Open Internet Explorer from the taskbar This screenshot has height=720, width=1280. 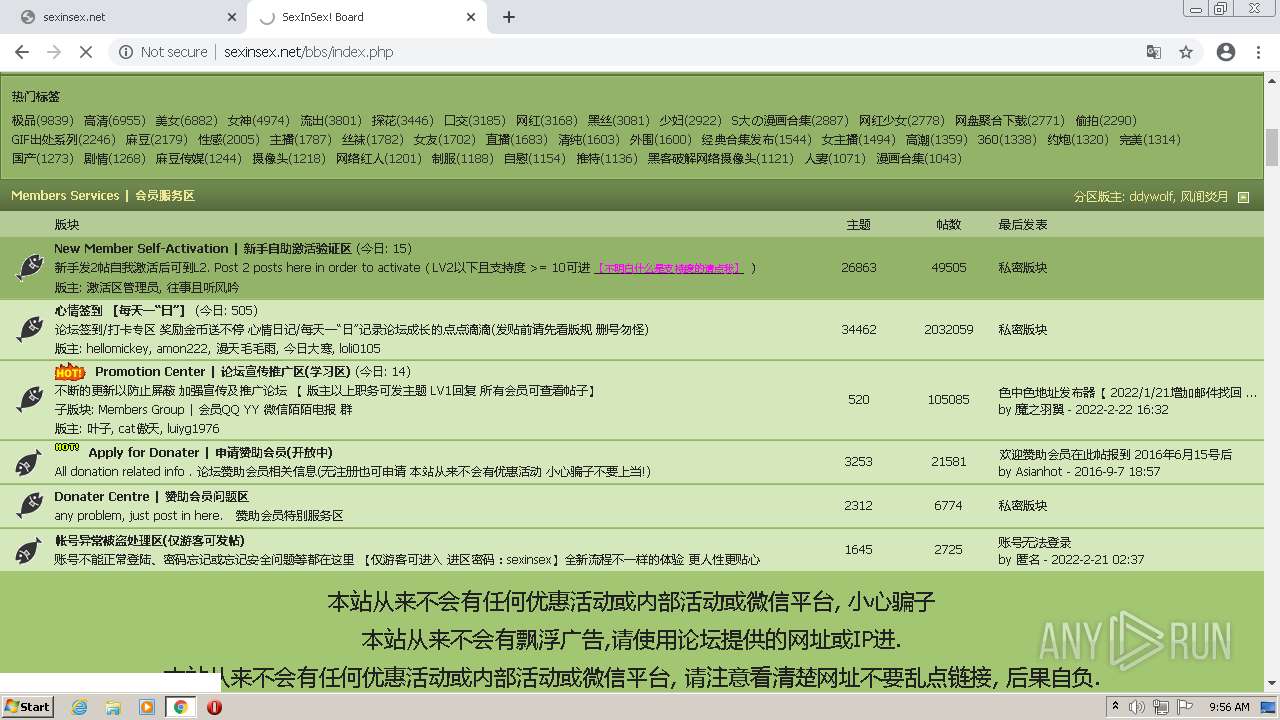[79, 707]
